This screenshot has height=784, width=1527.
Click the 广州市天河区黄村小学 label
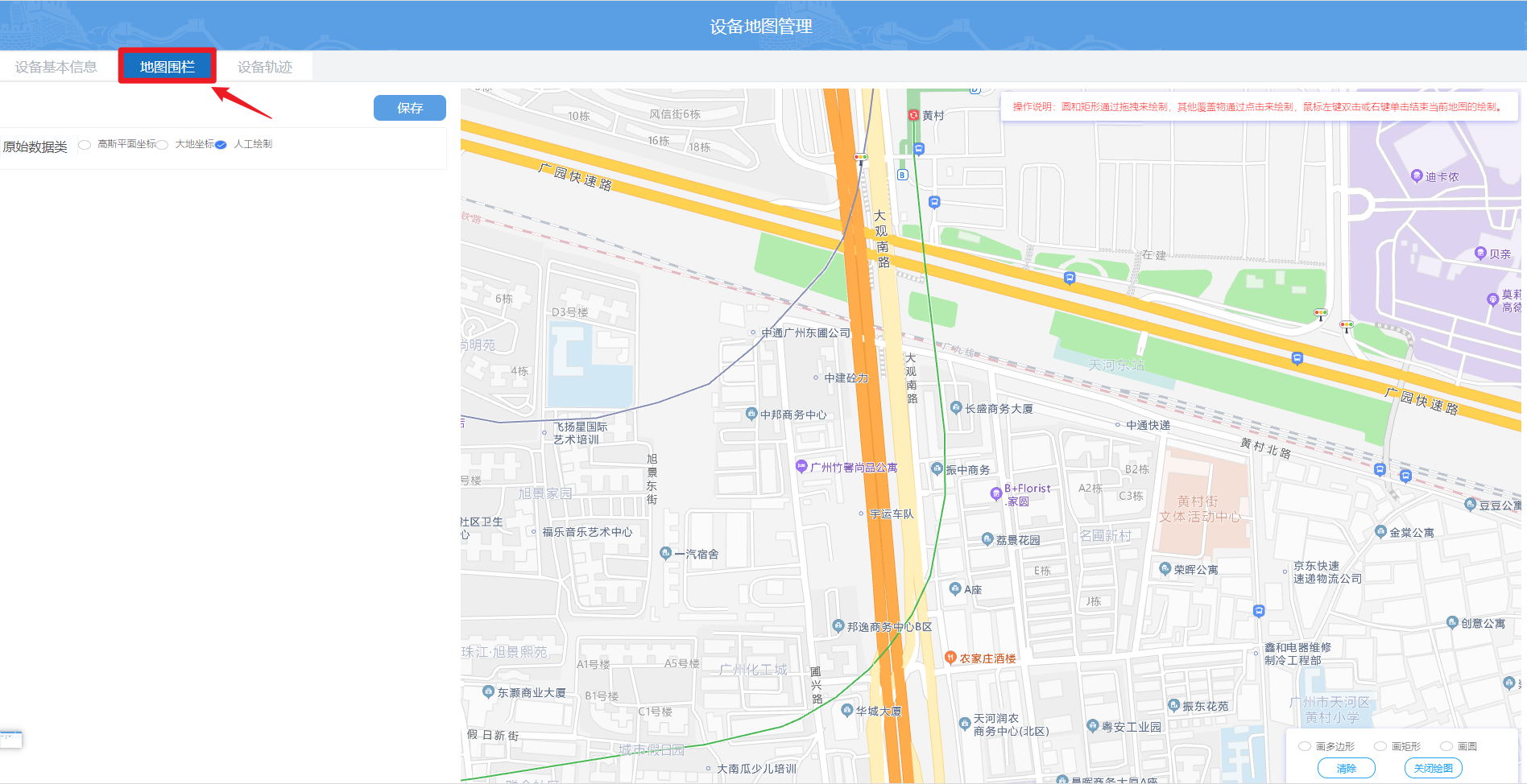pos(1330,710)
